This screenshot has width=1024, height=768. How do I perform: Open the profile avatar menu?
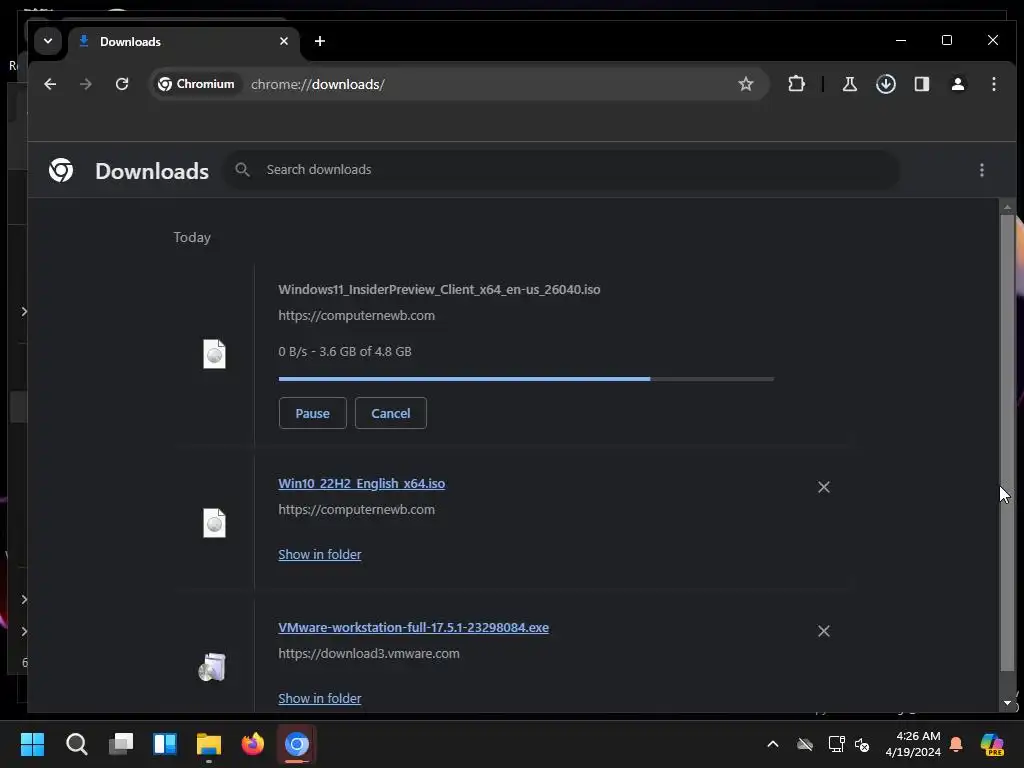[957, 84]
